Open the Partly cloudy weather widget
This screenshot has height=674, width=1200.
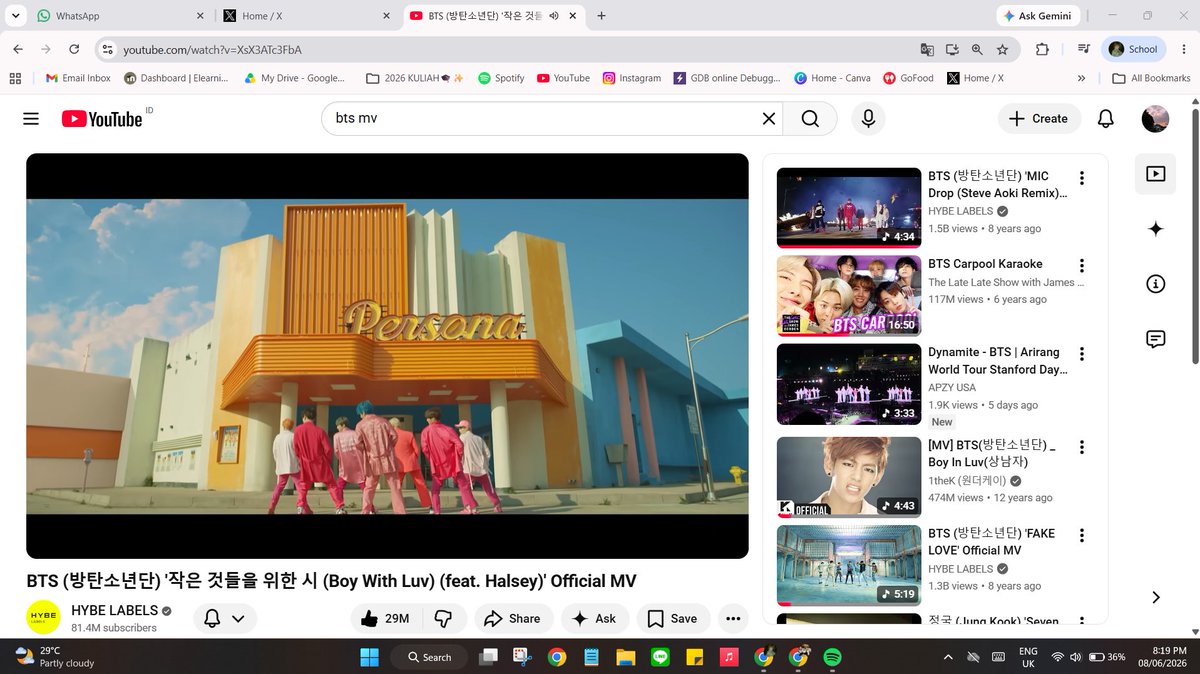tap(55, 657)
